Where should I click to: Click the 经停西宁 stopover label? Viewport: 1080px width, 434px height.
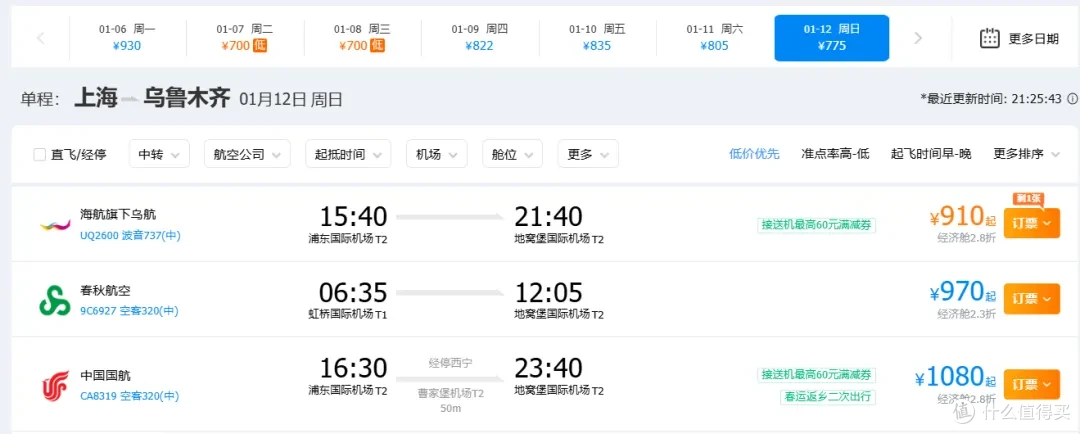(450, 362)
